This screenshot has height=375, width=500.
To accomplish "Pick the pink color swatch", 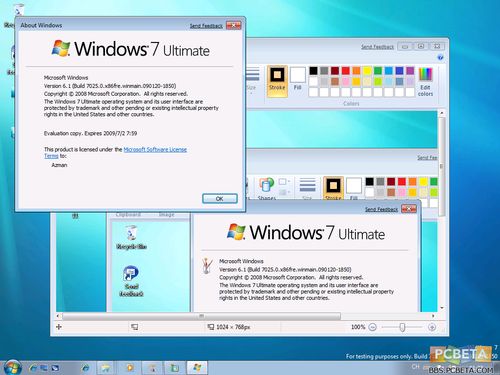I will [x=346, y=81].
